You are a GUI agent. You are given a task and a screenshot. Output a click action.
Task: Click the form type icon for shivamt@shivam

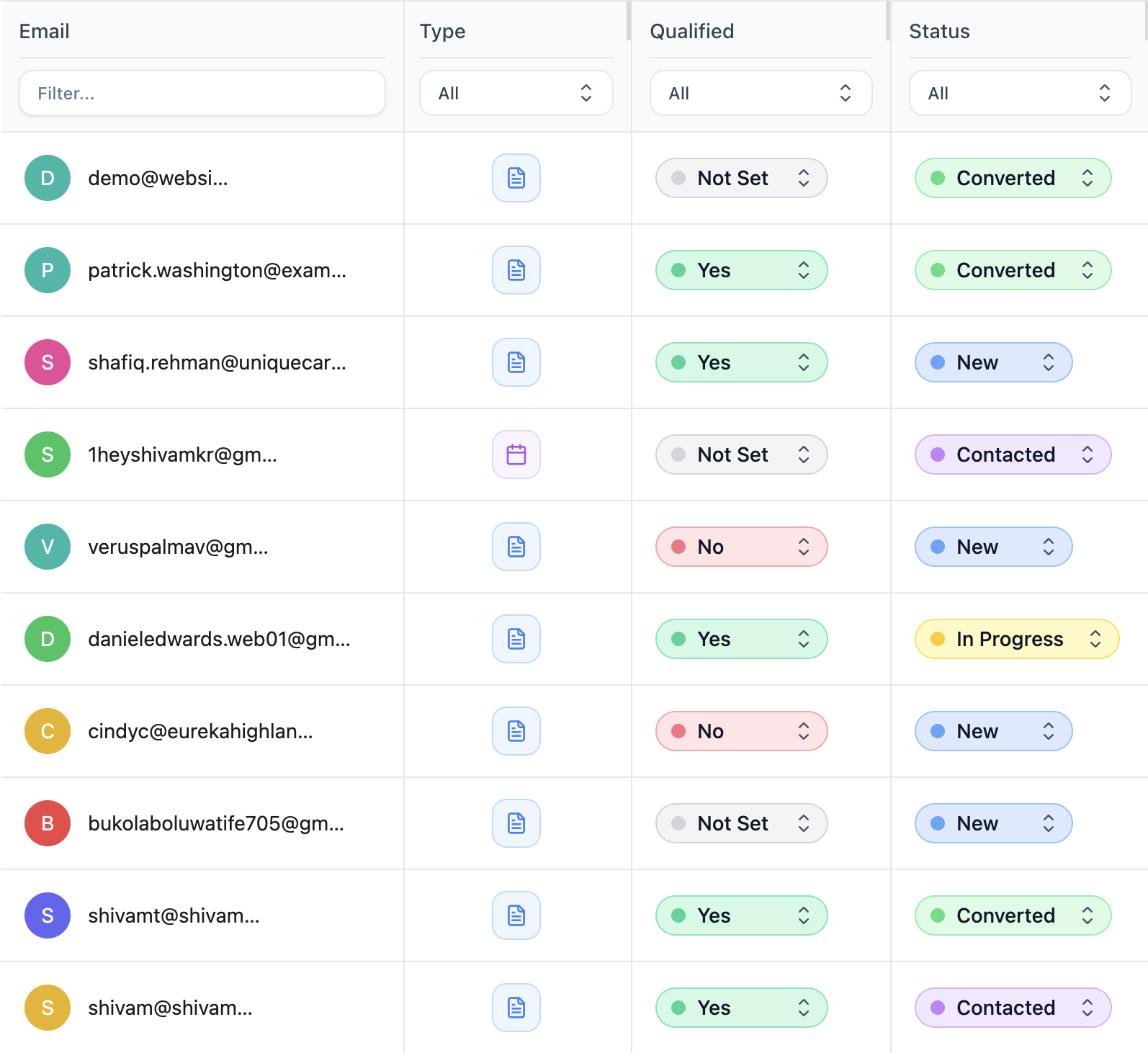tap(516, 915)
